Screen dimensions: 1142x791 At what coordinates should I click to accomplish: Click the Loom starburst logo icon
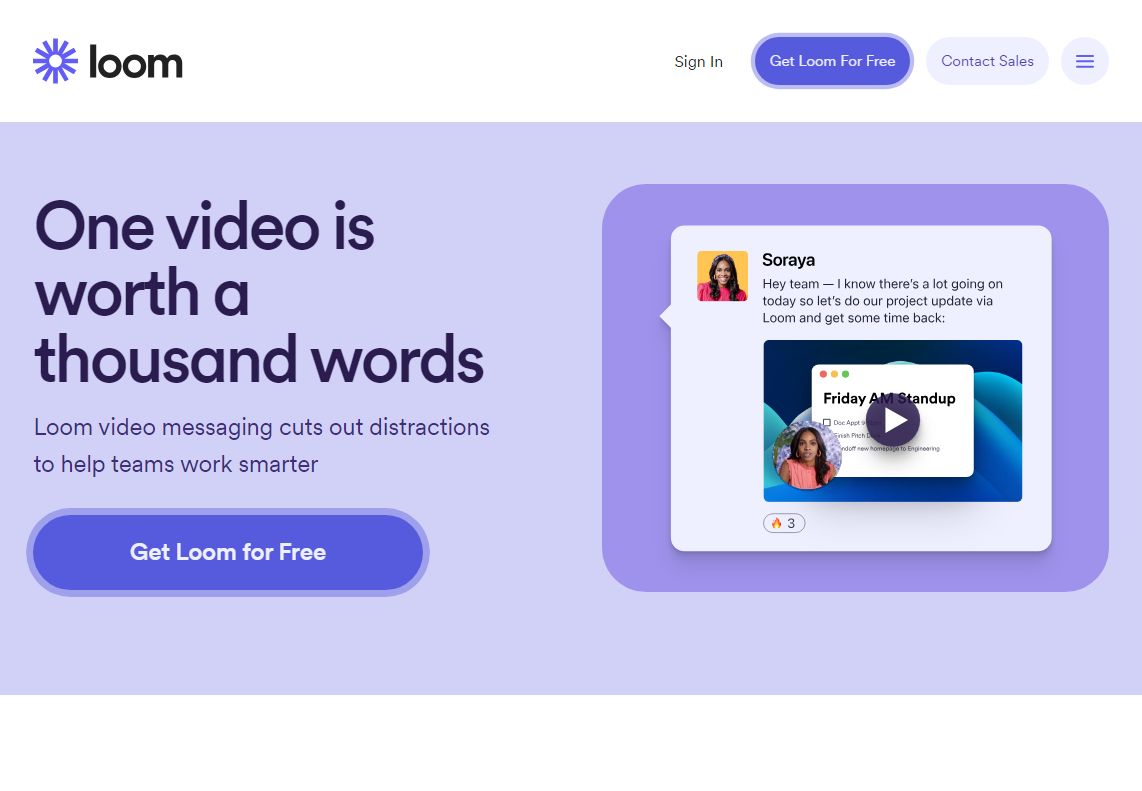55,61
